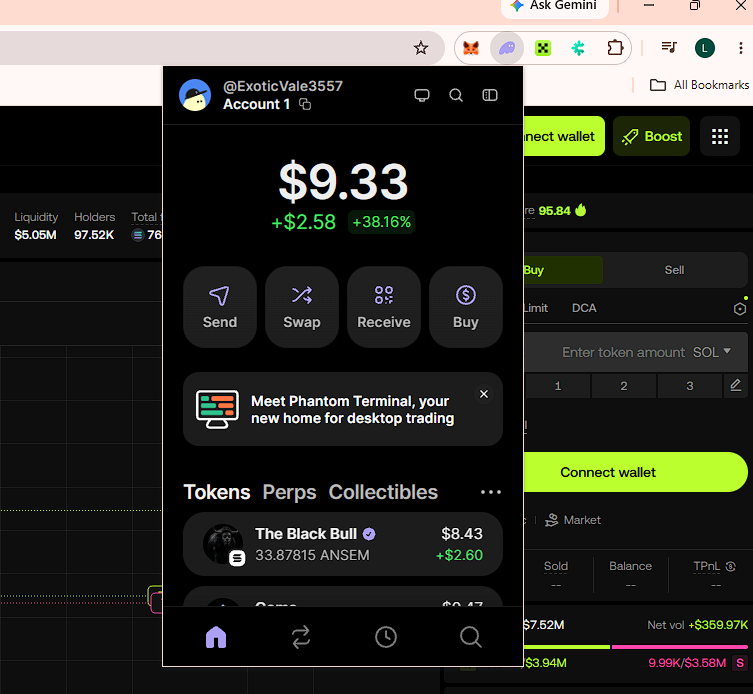Open the All Bookmarks folder

699,85
